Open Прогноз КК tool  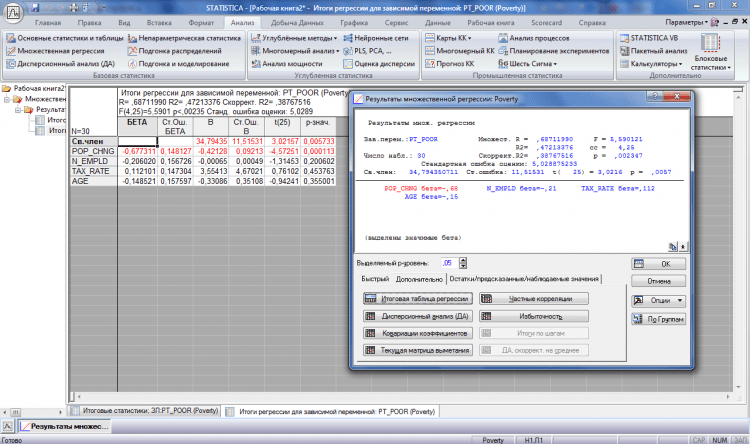pos(450,64)
